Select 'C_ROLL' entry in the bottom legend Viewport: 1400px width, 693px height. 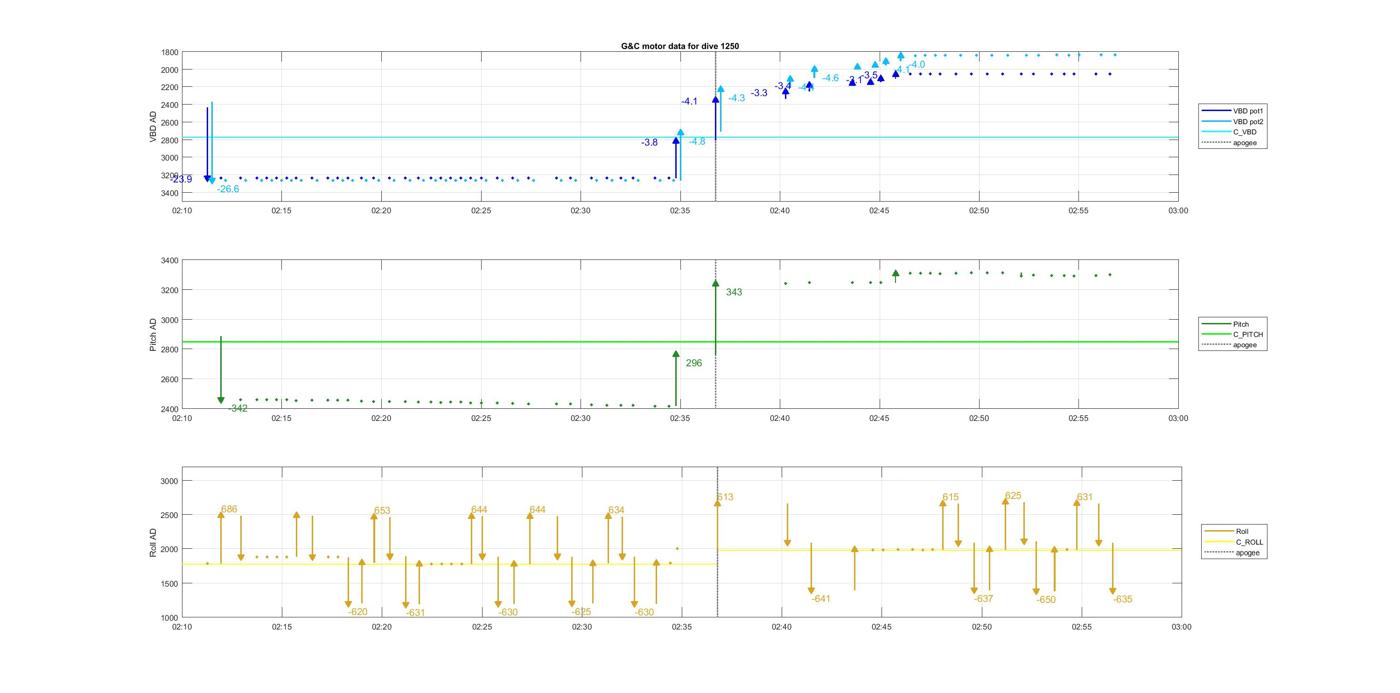click(x=1249, y=542)
